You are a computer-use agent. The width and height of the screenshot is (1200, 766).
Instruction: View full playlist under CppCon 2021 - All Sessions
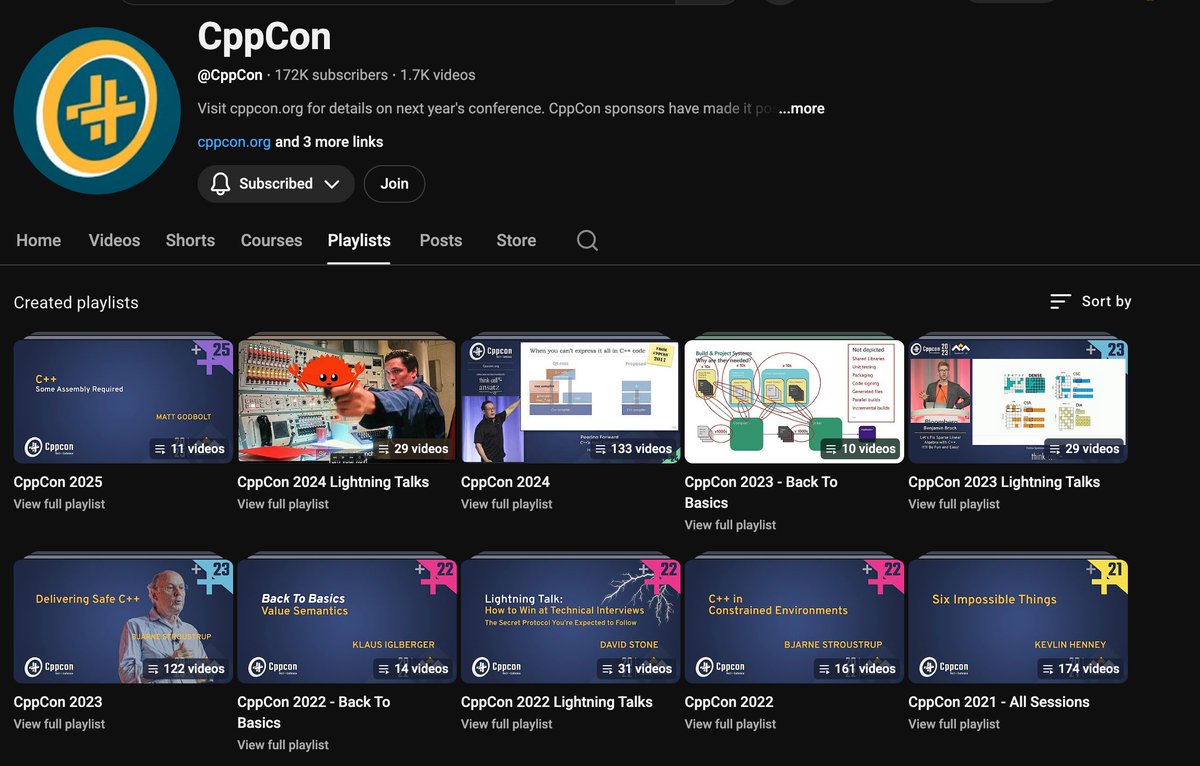click(954, 724)
